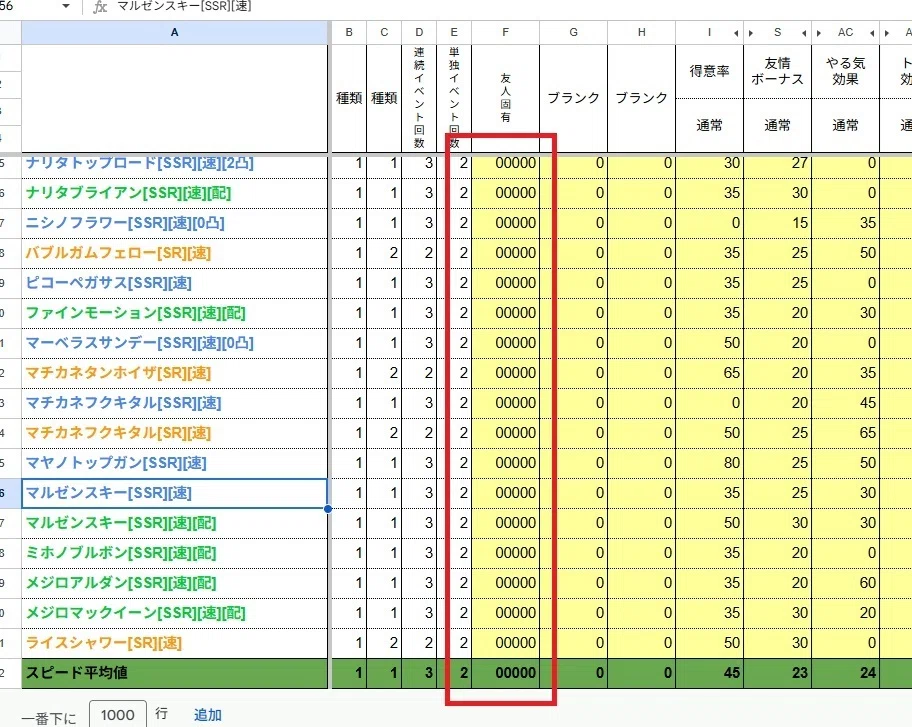The image size is (912, 727).
Task: Click the 追加 link to add rows
Action: (208, 715)
